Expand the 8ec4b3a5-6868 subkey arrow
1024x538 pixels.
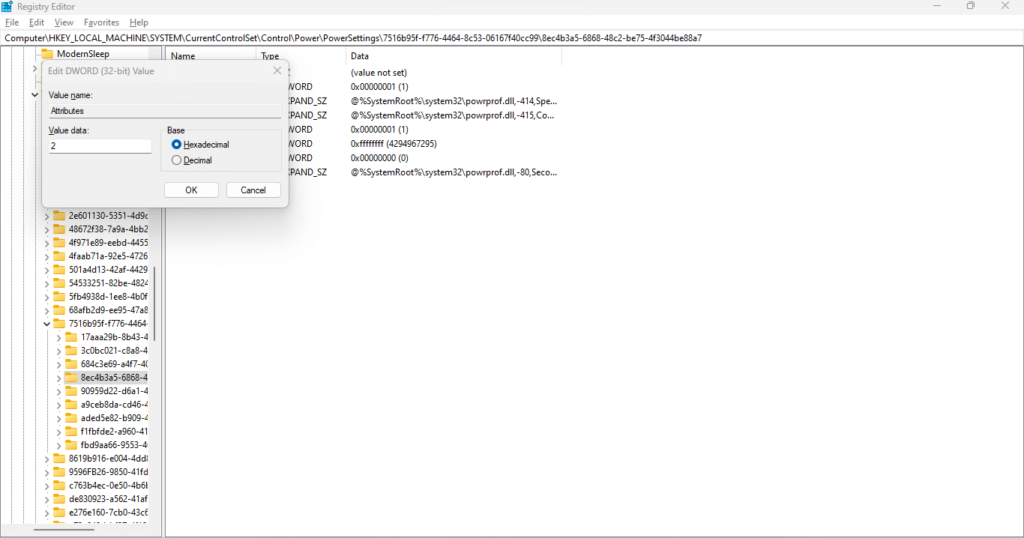pyautogui.click(x=59, y=378)
